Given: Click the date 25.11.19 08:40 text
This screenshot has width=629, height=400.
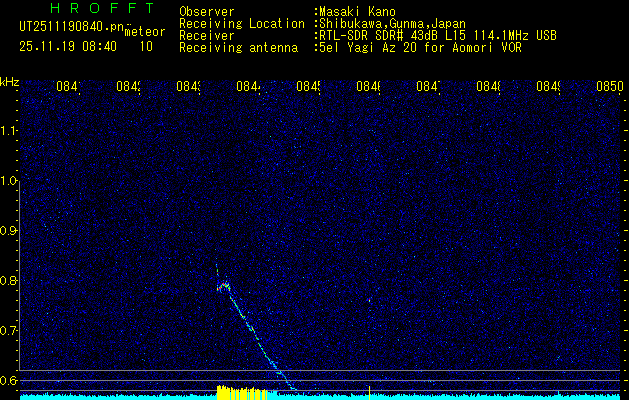Looking at the screenshot, I should [x=68, y=47].
